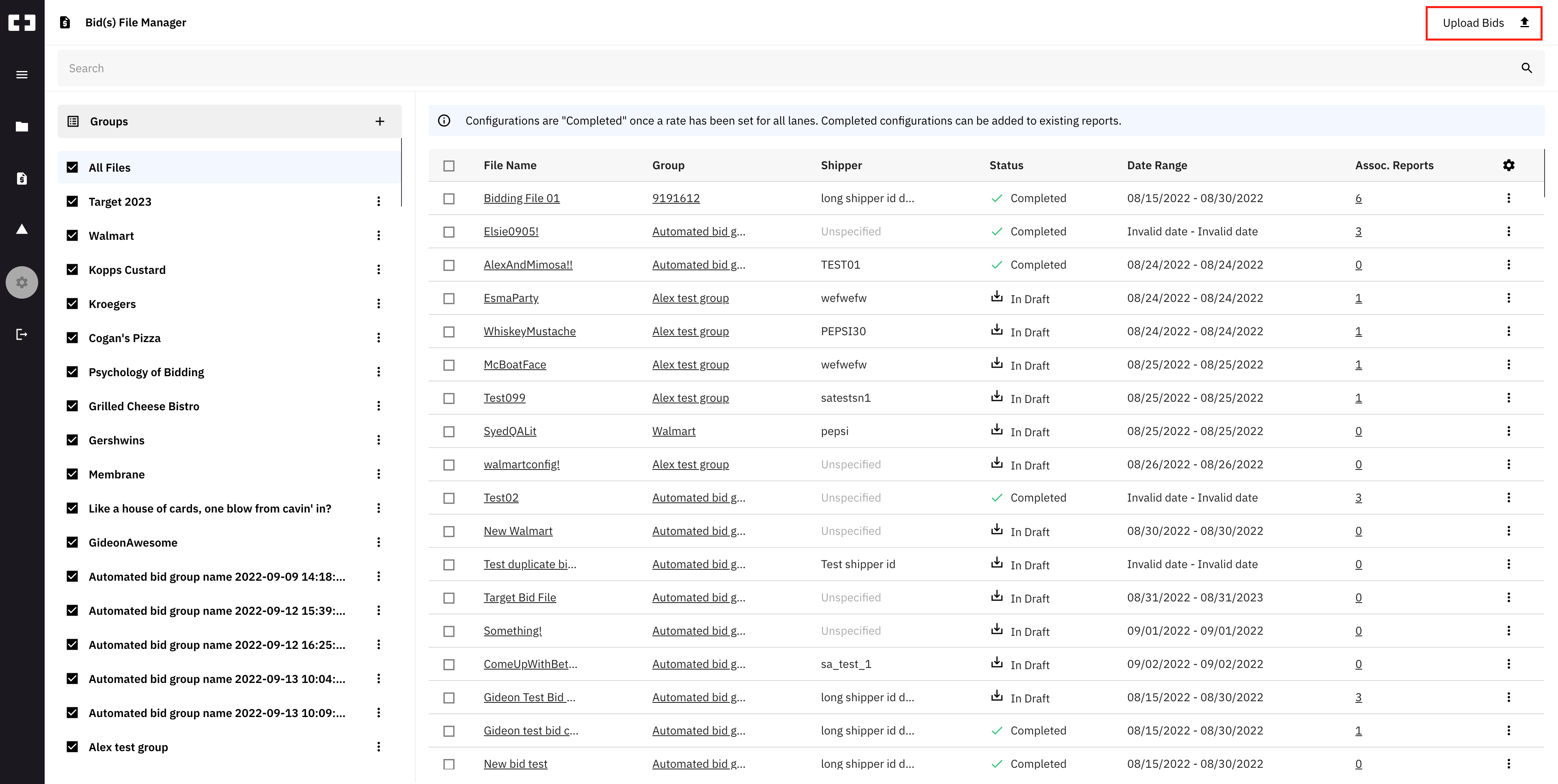The image size is (1558, 784).
Task: Open options menu for the WhiskeyMustache row
Action: click(1508, 331)
